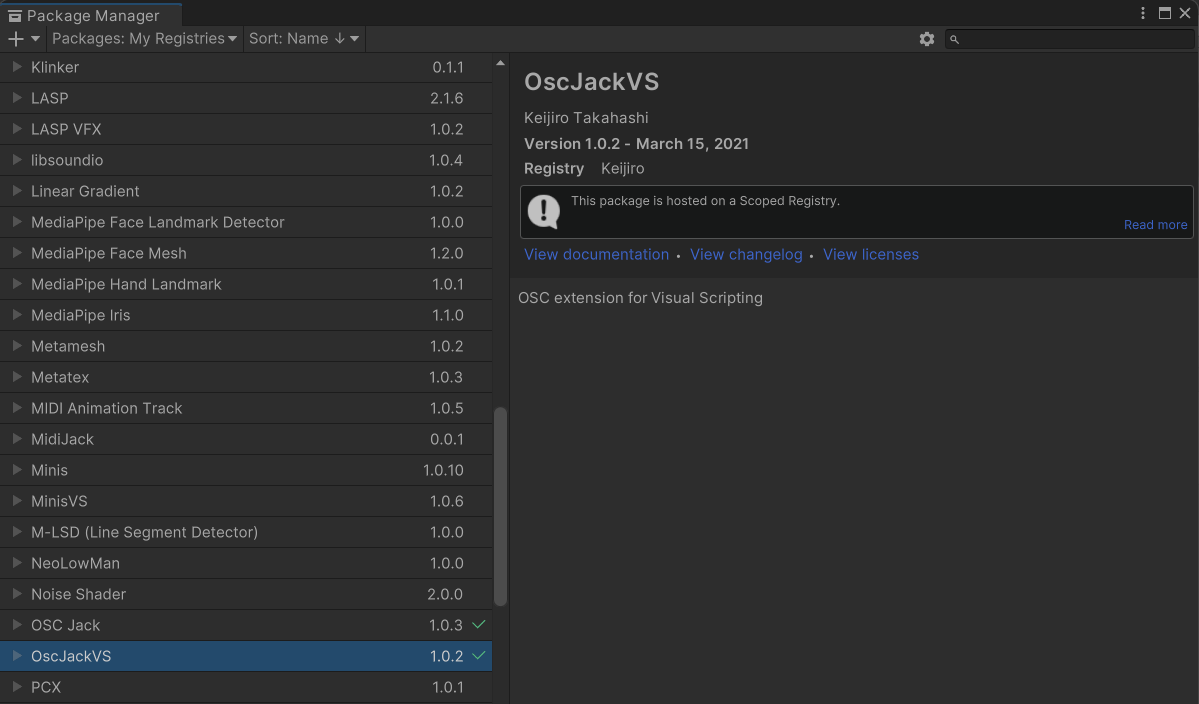Open the three-dot window options menu
1199x704 pixels.
click(1143, 13)
